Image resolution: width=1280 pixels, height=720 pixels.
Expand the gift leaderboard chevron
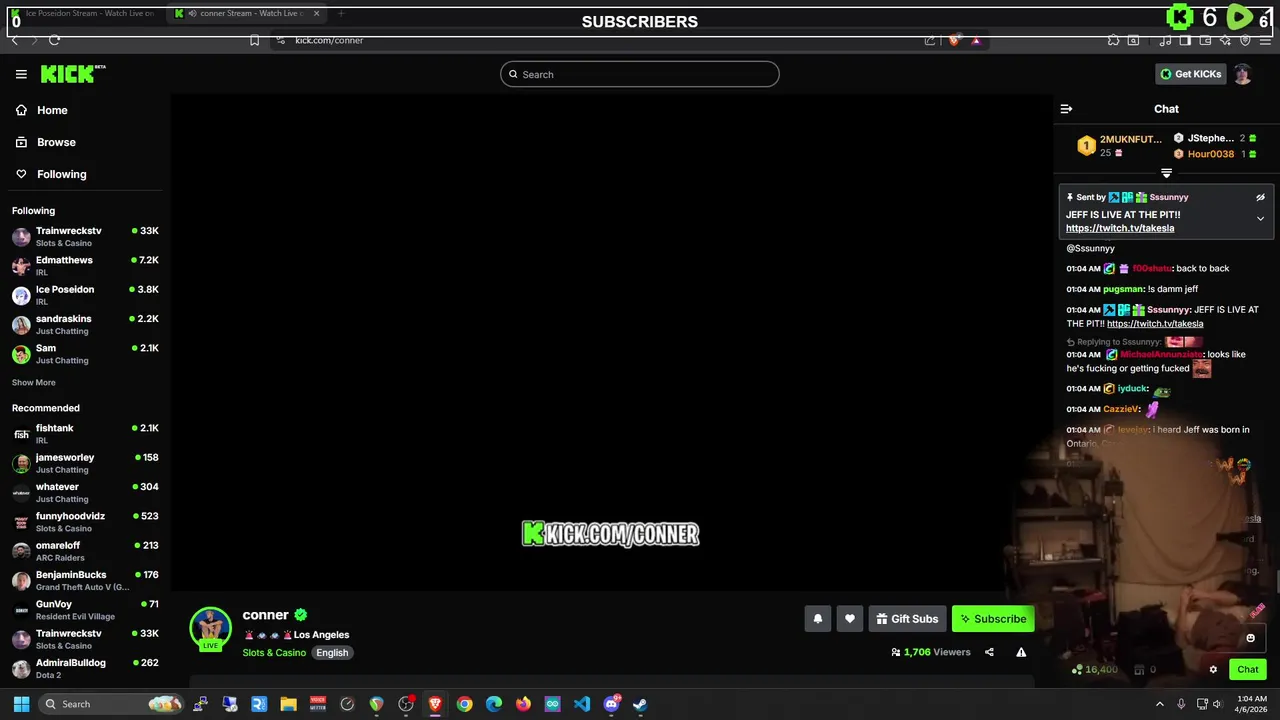point(1166,173)
